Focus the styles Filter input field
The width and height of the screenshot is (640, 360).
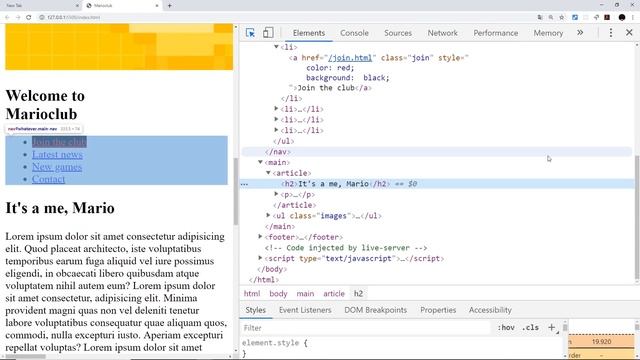point(365,328)
